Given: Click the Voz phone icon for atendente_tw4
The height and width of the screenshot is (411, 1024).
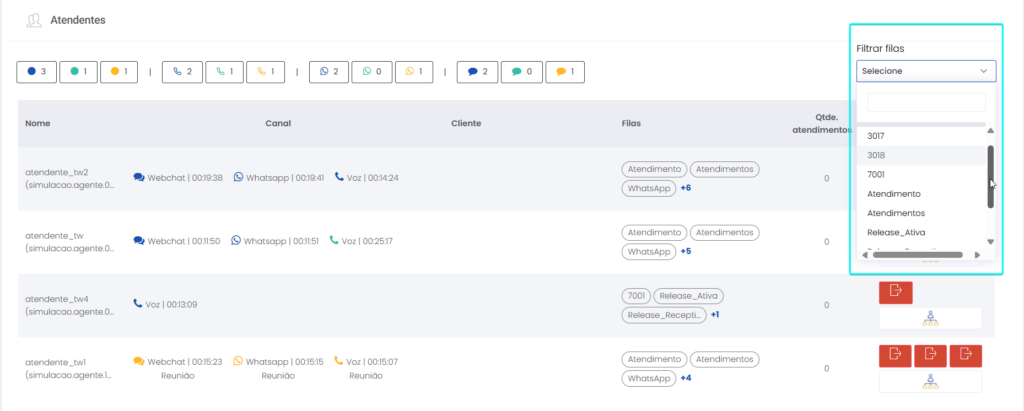Looking at the screenshot, I should (138, 304).
